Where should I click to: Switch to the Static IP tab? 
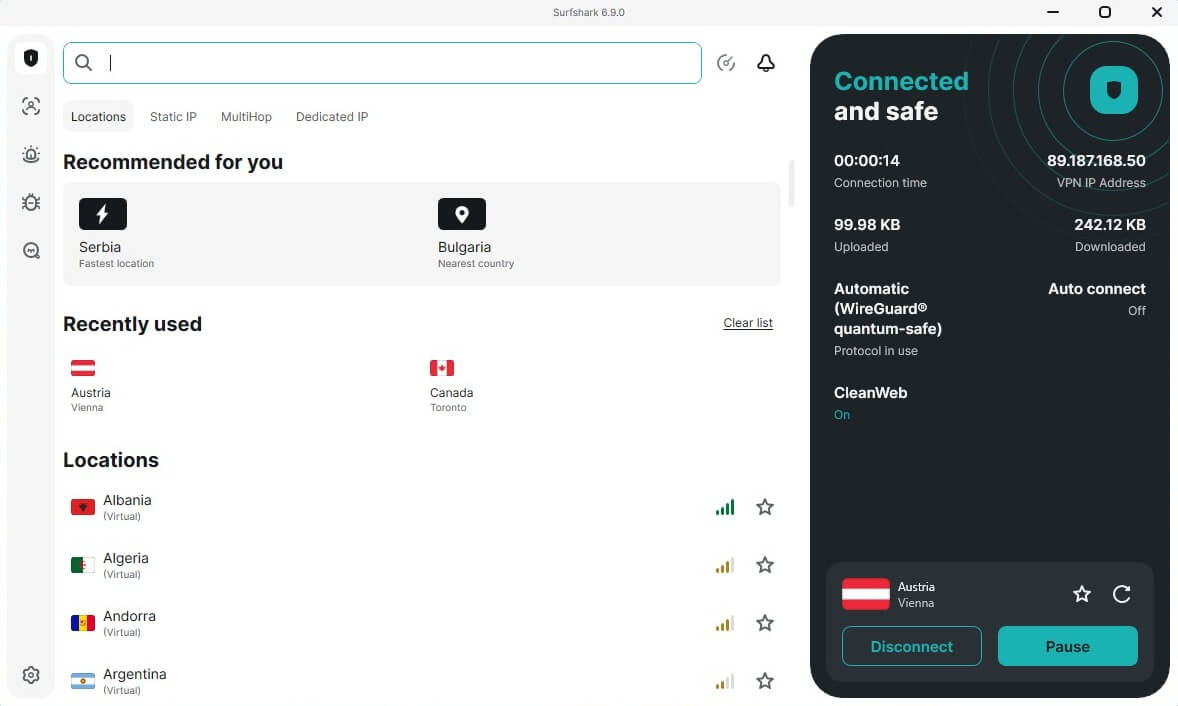tap(174, 116)
